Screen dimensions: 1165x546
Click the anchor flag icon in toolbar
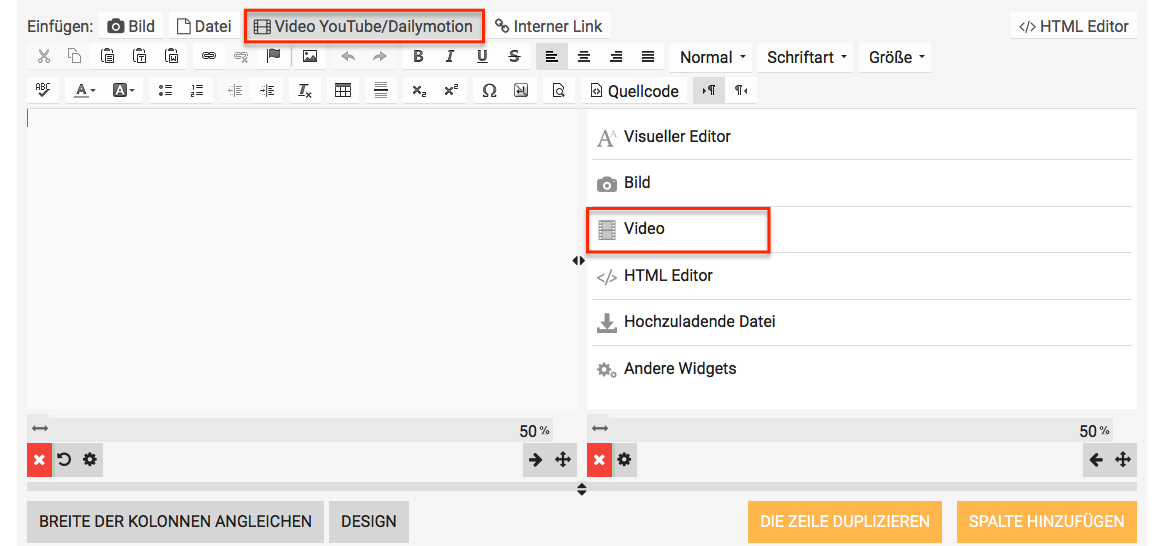click(x=273, y=57)
